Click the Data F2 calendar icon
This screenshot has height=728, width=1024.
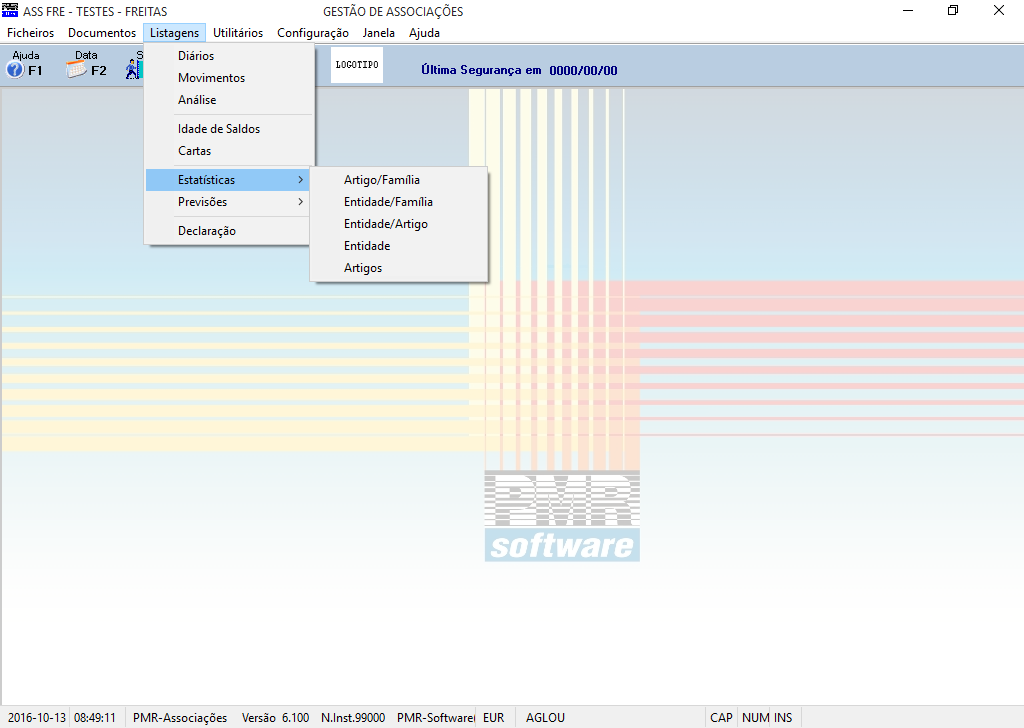pos(86,64)
